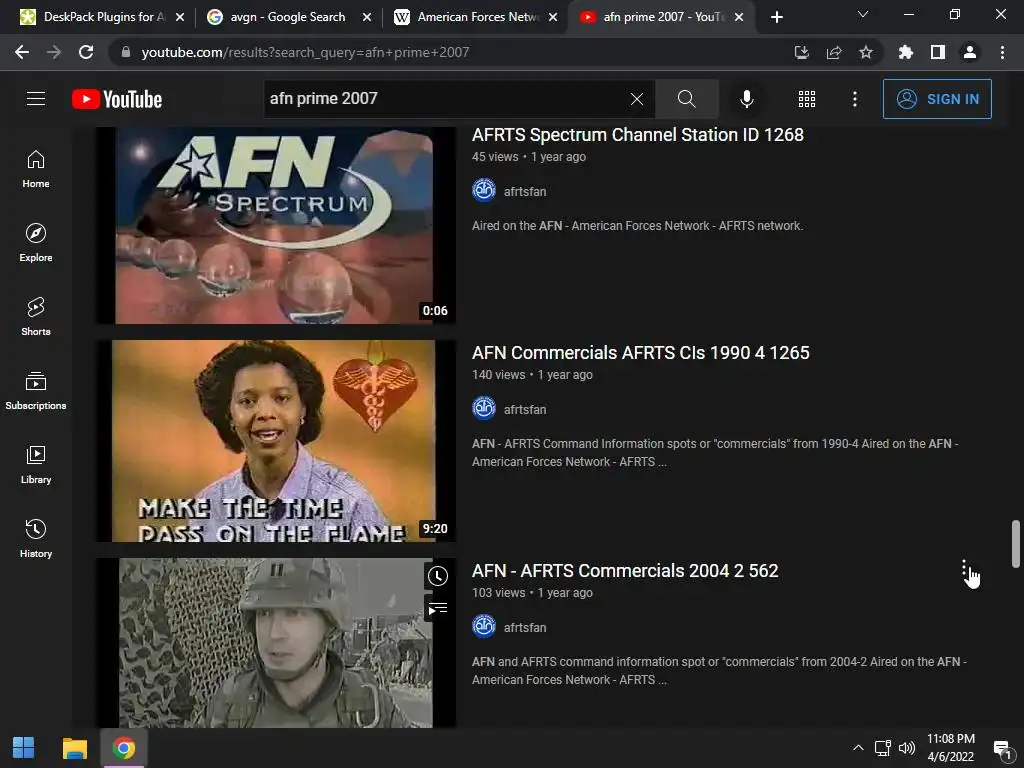The image size is (1024, 768).
Task: Click the SIGN IN button
Action: pos(937,99)
